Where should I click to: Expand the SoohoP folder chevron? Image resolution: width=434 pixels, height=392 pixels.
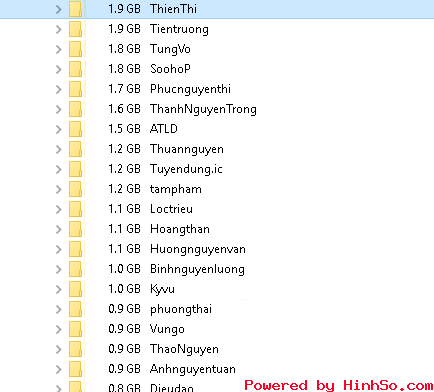(x=59, y=69)
